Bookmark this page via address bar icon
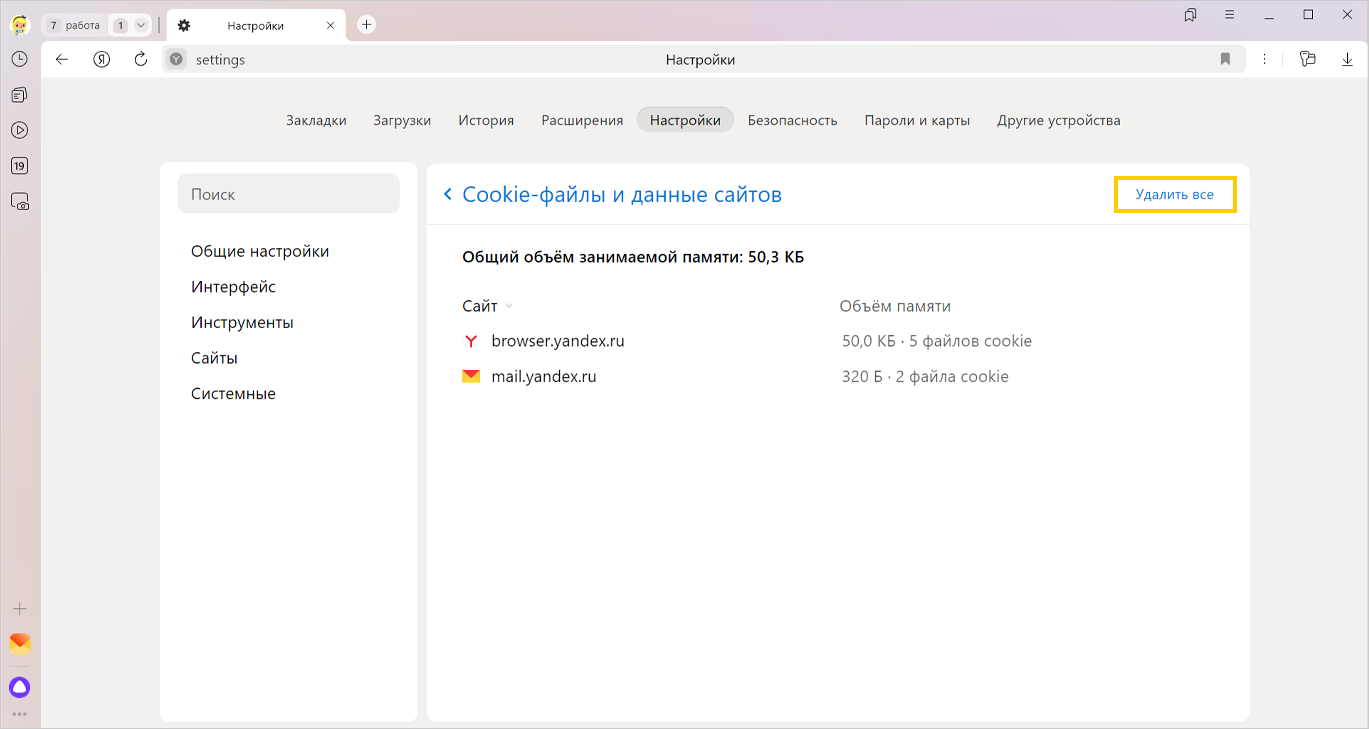This screenshot has width=1369, height=729. click(1225, 60)
